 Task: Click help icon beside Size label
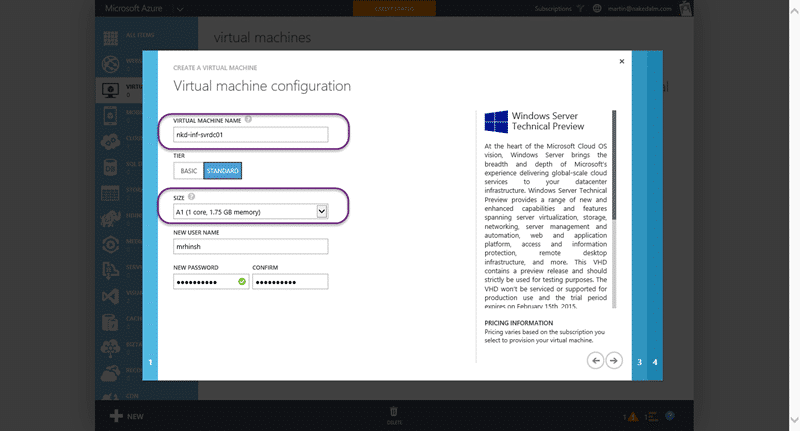pos(191,196)
